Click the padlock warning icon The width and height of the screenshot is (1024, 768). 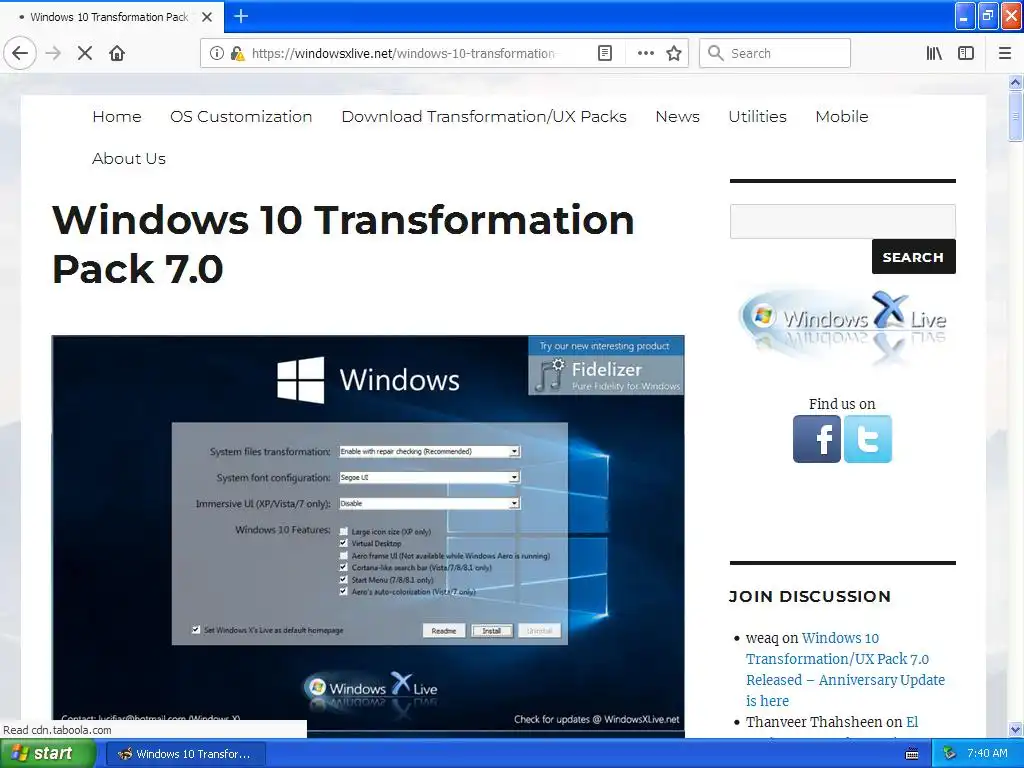tap(238, 53)
